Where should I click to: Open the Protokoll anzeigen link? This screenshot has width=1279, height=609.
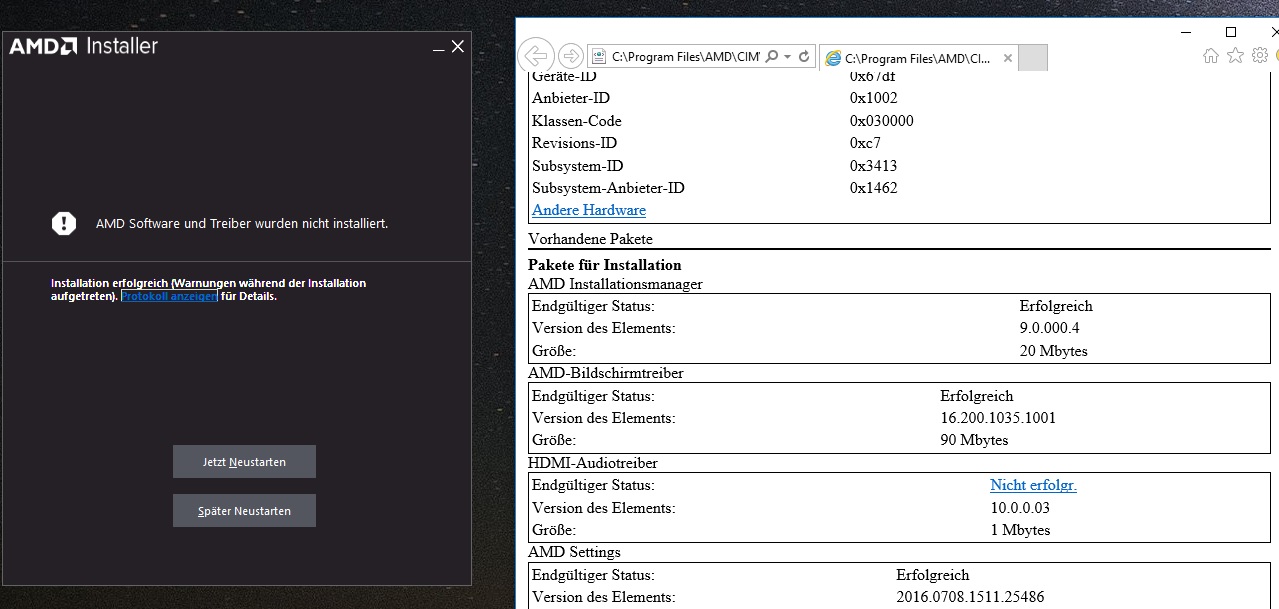pyautogui.click(x=169, y=296)
